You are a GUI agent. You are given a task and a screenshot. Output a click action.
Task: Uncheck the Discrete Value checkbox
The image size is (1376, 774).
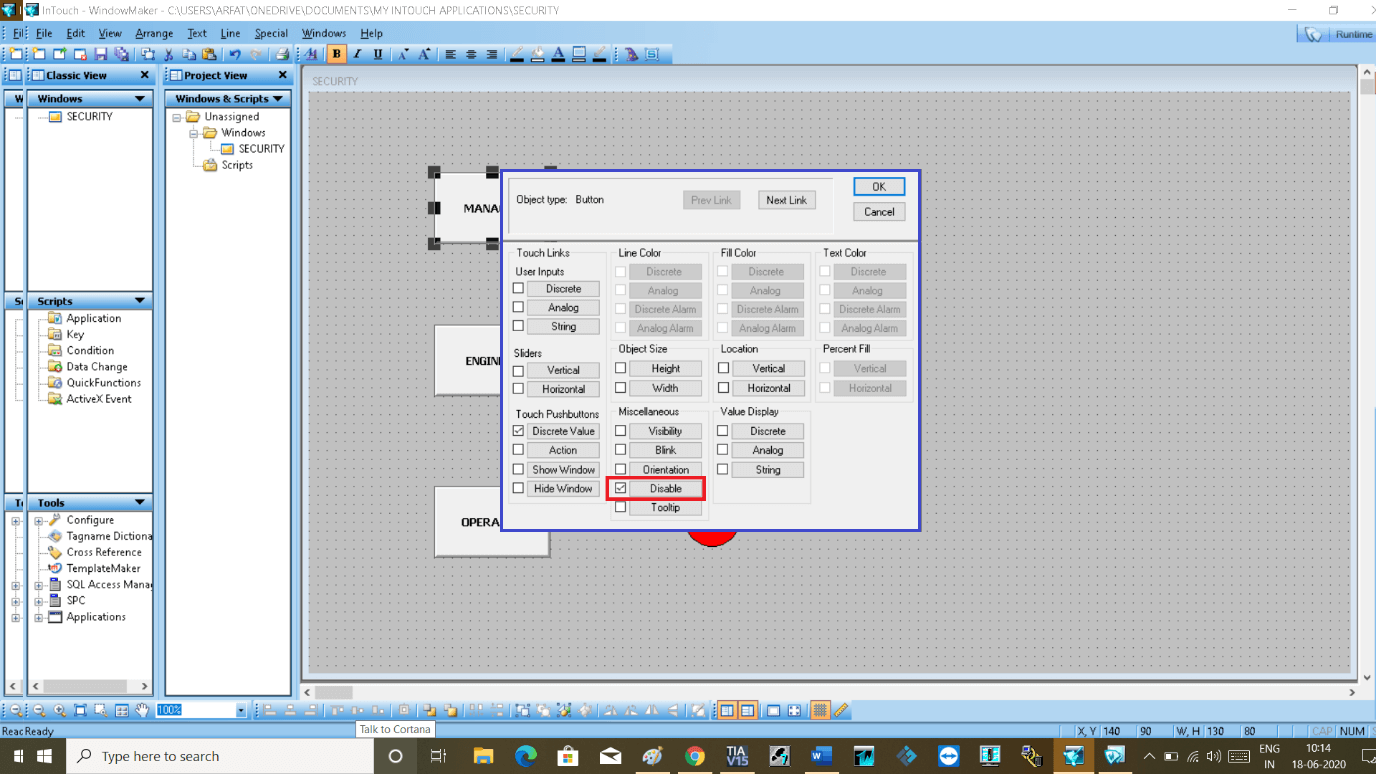click(518, 431)
